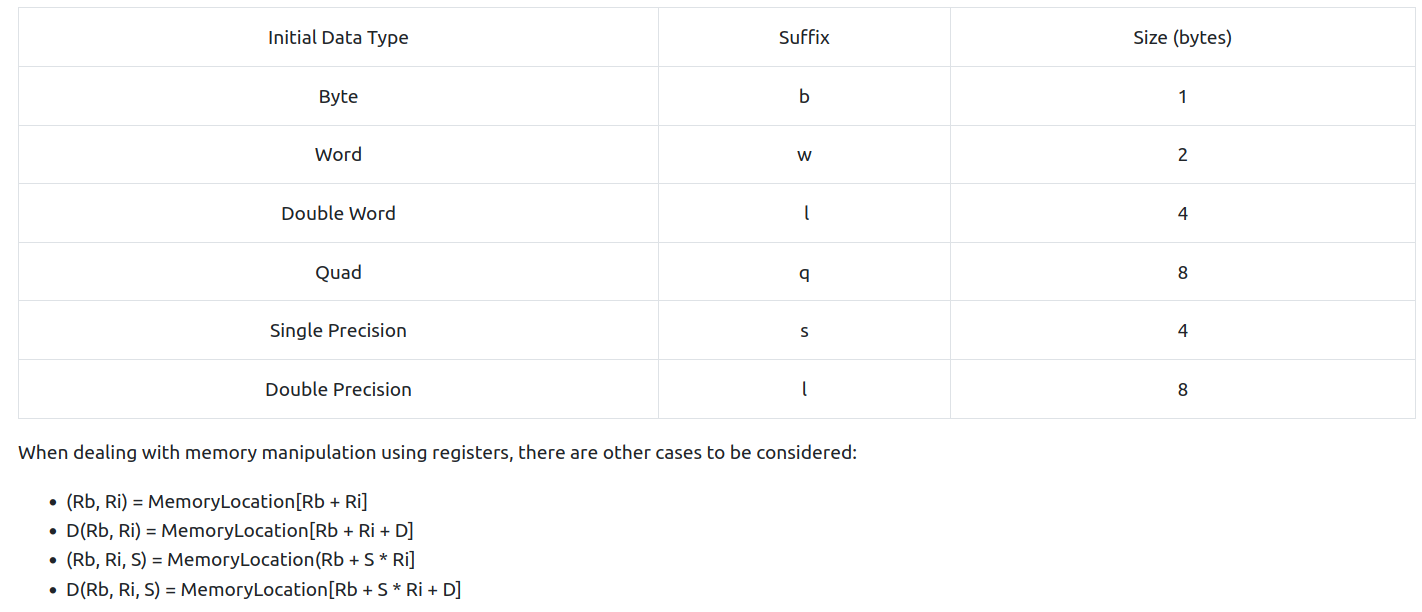Click the "D(Rb, Ri, S)" bullet line
The height and width of the screenshot is (612, 1422).
click(263, 590)
